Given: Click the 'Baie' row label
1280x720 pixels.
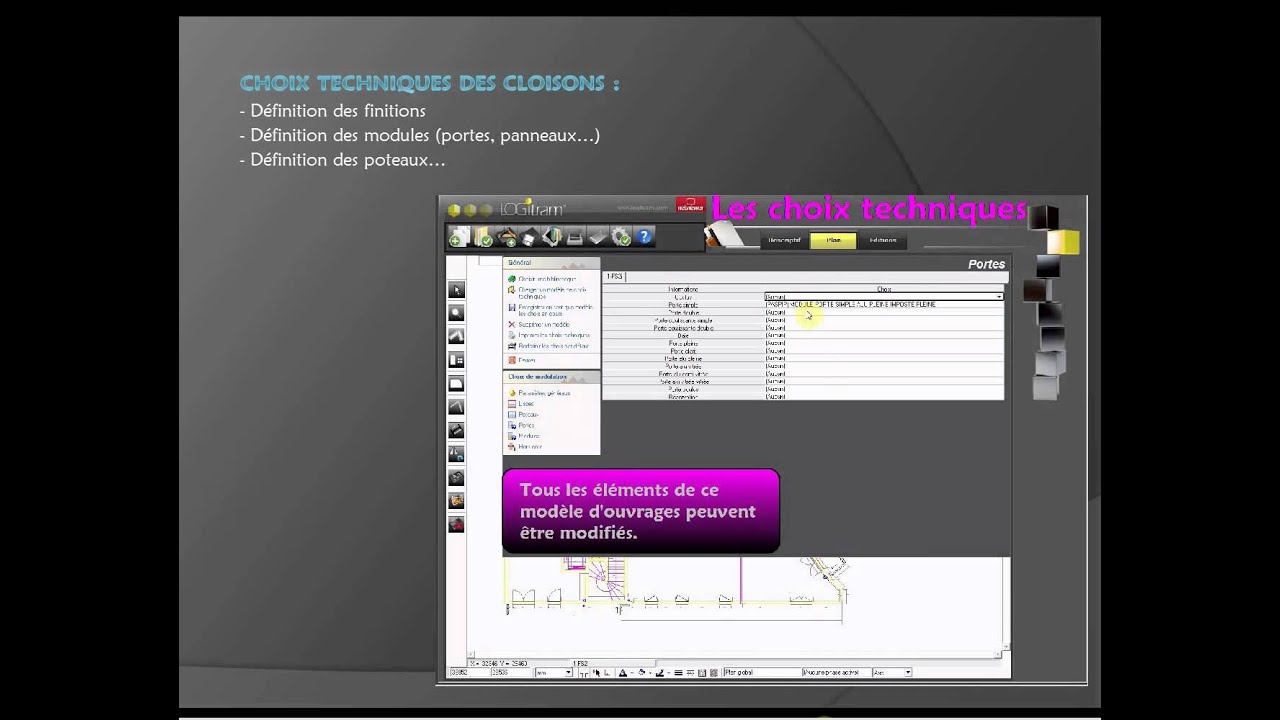Looking at the screenshot, I should (683, 336).
